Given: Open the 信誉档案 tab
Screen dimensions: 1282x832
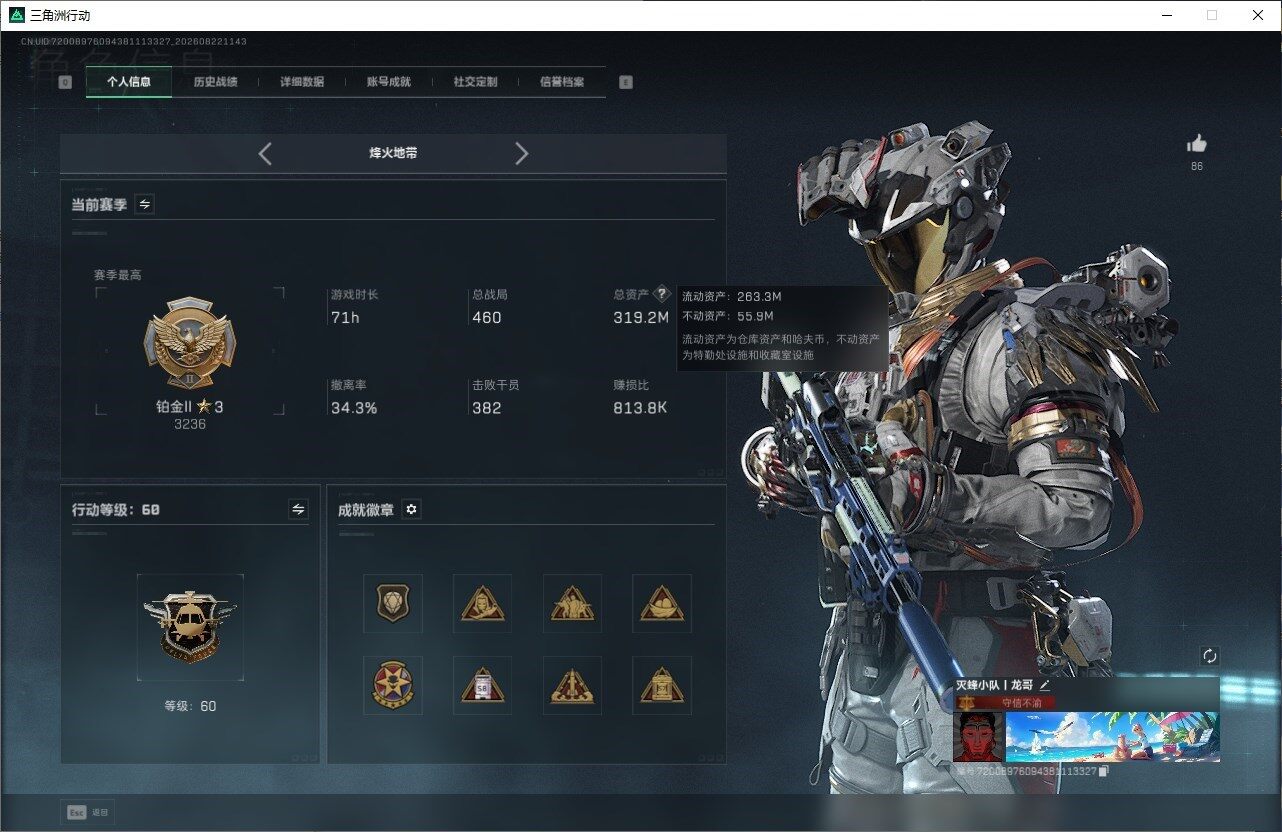Looking at the screenshot, I should (562, 82).
